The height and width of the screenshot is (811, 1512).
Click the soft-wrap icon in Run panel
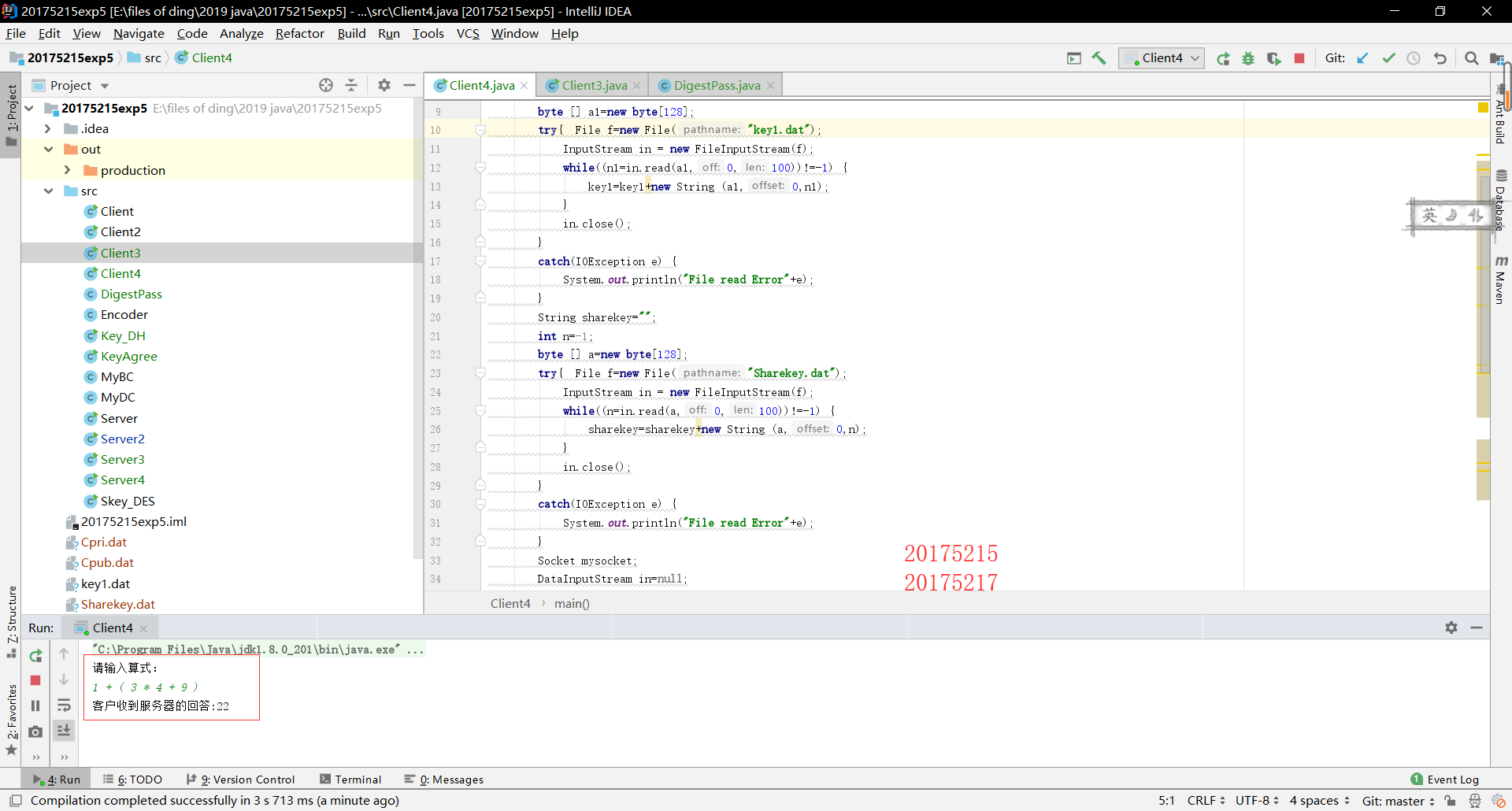coord(64,705)
